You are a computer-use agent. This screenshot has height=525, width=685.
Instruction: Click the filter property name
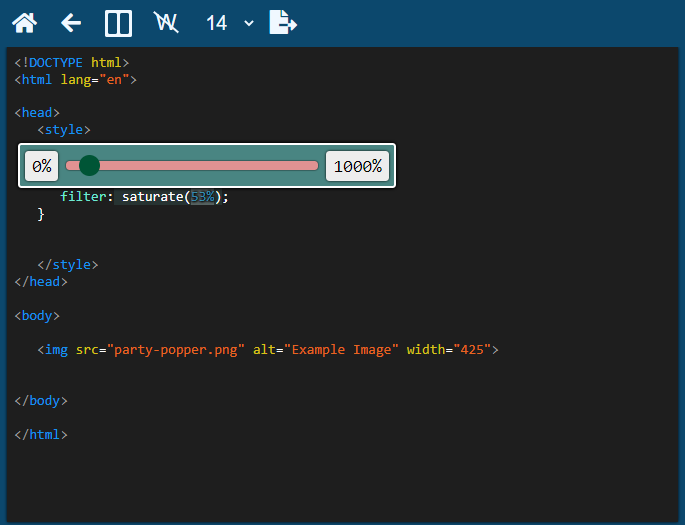click(83, 197)
